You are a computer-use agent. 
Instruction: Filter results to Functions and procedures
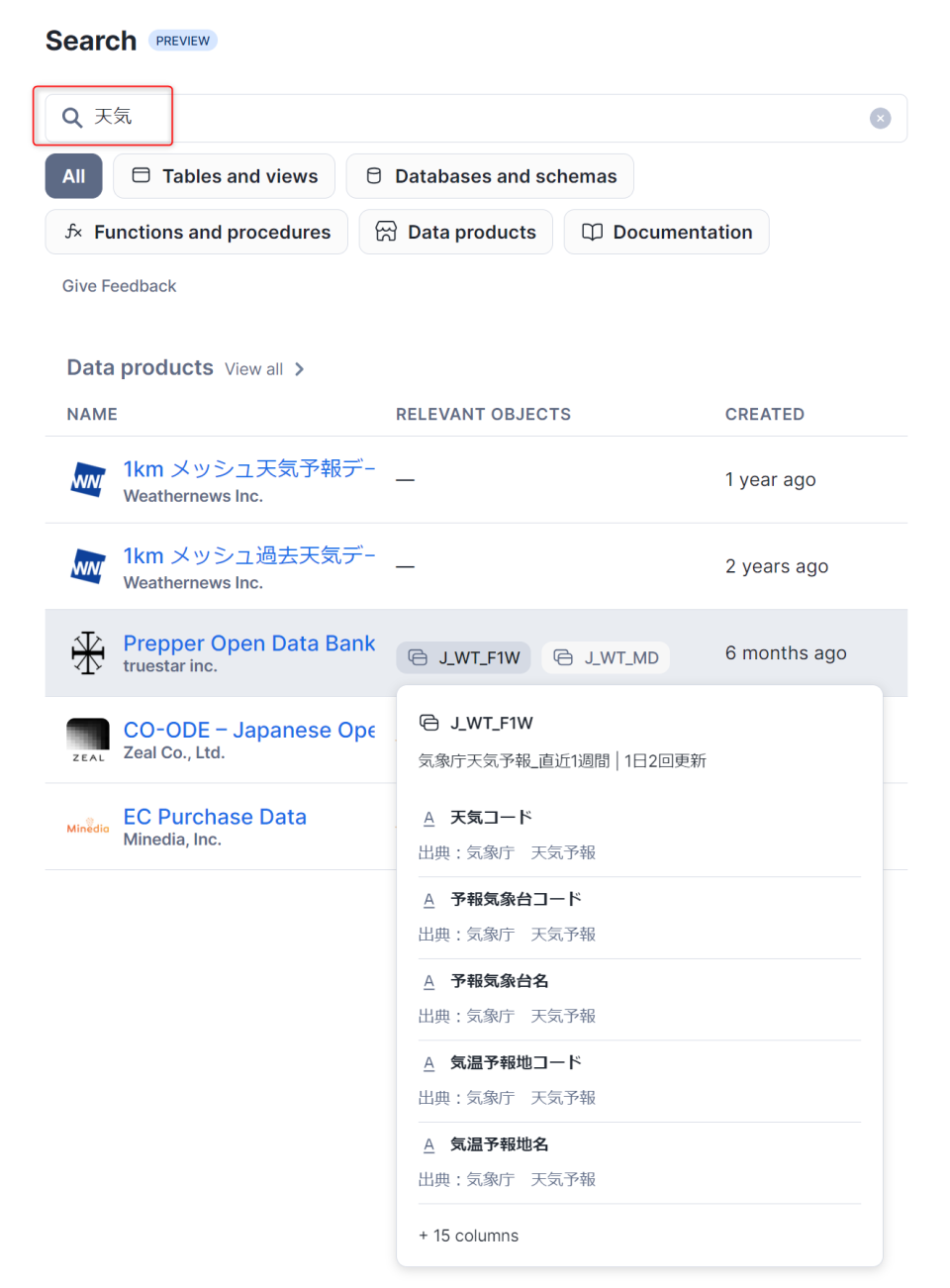(197, 232)
